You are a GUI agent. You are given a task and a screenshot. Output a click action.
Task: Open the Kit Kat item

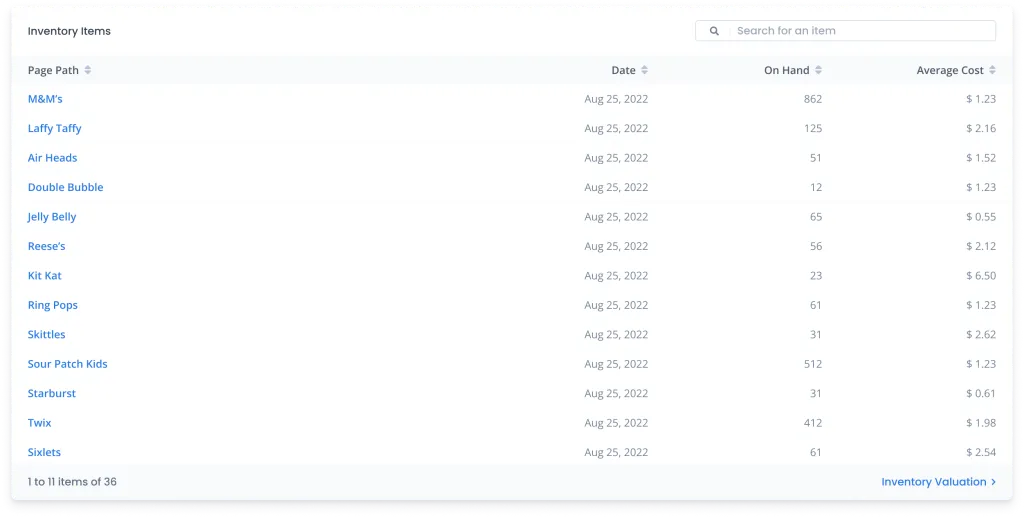tap(44, 275)
